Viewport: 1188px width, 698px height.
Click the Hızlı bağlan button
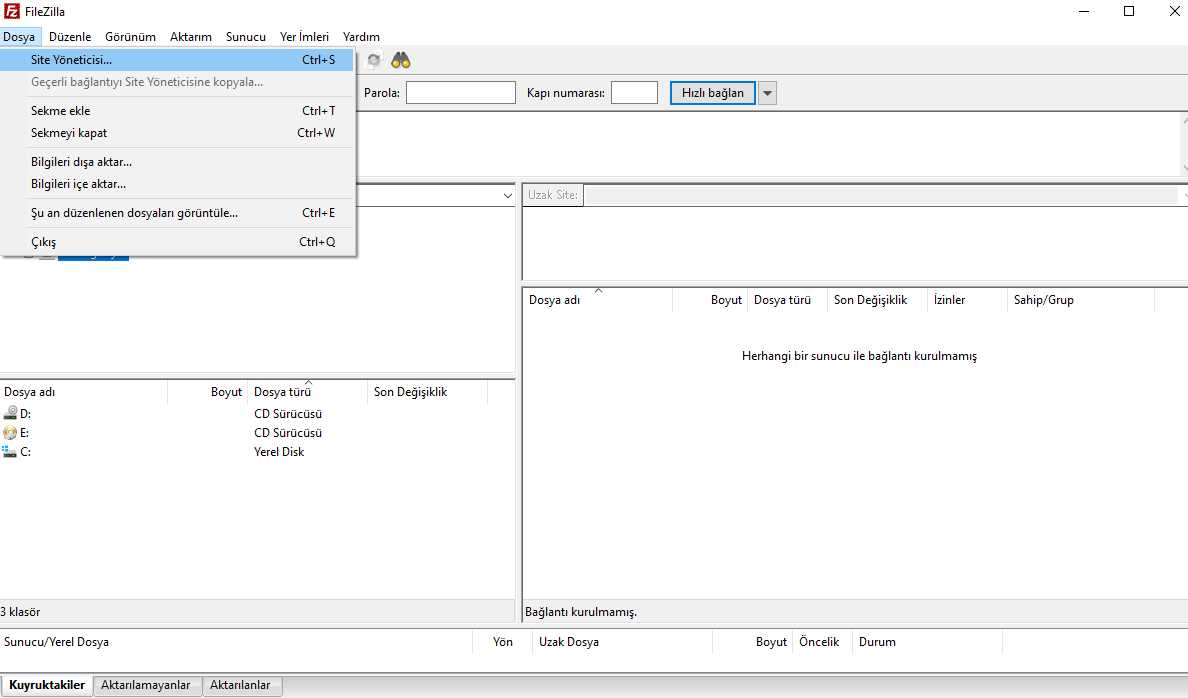pos(712,92)
